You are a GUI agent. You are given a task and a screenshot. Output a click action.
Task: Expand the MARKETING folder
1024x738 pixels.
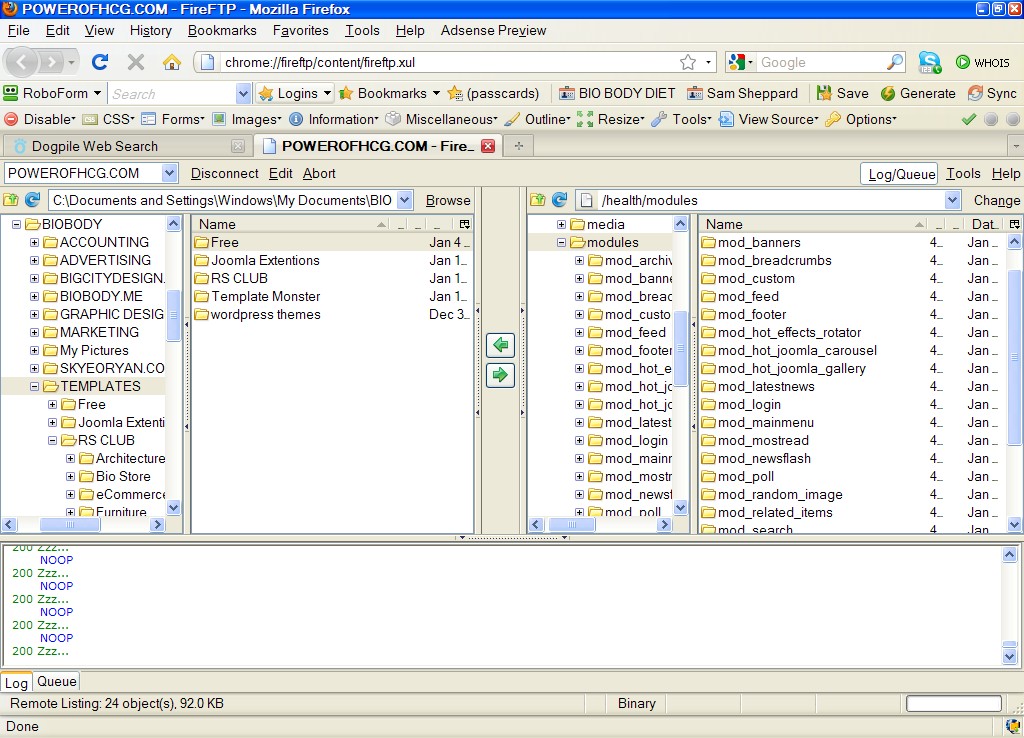(x=34, y=332)
